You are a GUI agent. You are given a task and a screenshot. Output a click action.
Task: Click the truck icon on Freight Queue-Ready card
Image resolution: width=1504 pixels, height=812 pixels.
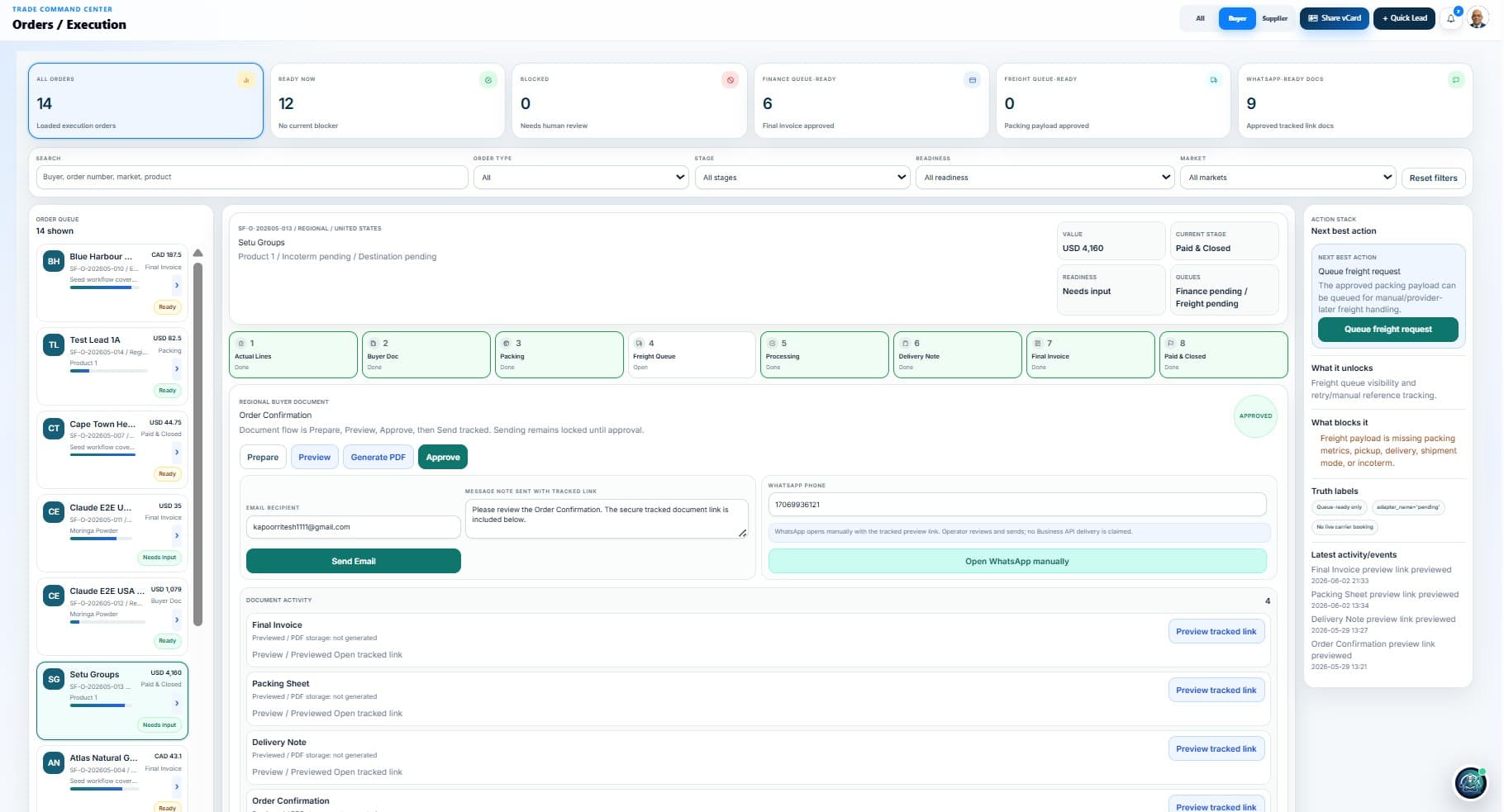(x=1214, y=80)
